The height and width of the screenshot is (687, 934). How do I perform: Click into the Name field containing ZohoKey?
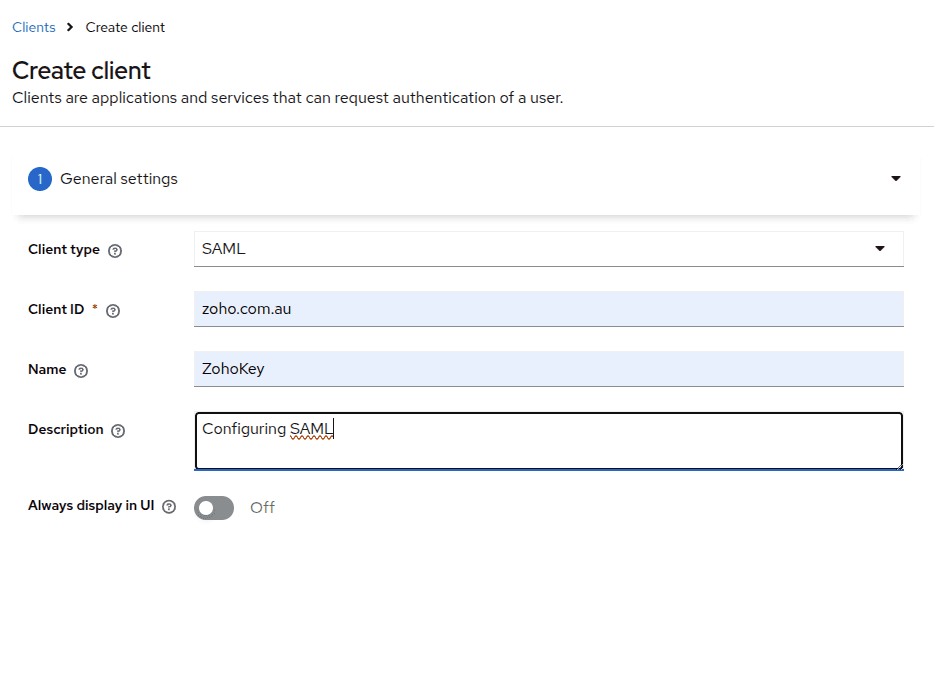(548, 369)
